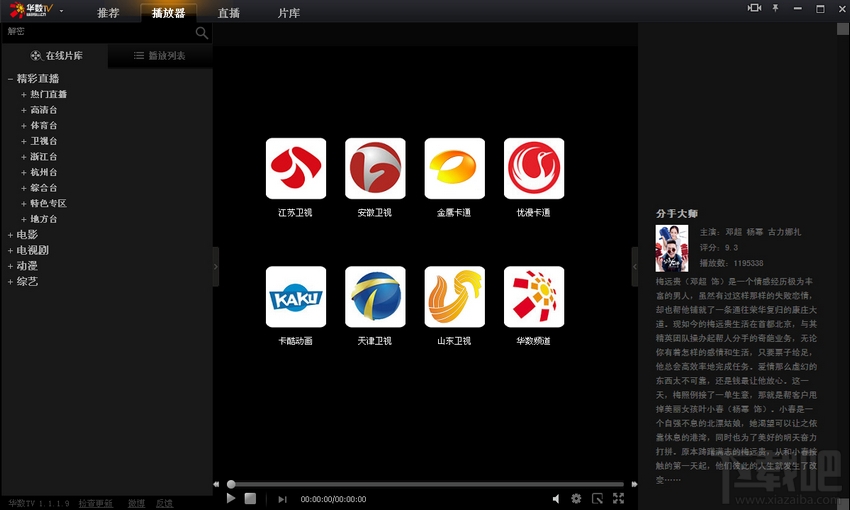Image resolution: width=850 pixels, height=510 pixels.
Task: Click the 华数TV logo
Action: point(31,10)
